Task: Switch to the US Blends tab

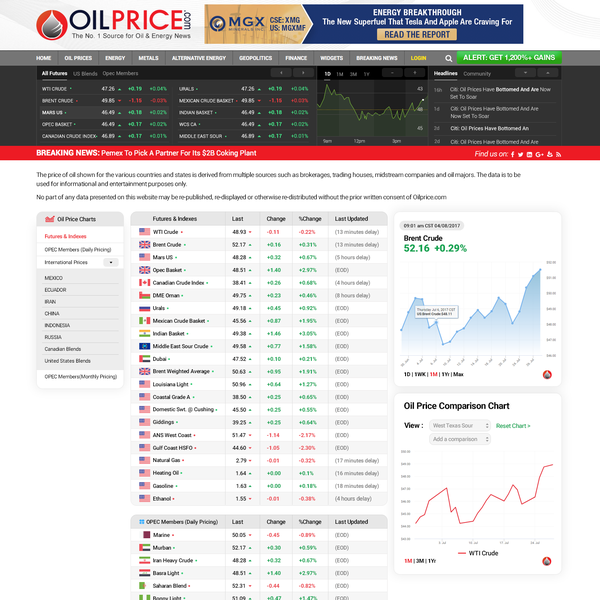Action: (x=85, y=73)
